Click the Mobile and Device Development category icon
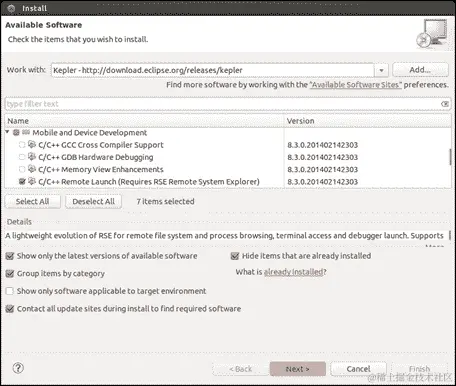456x386 pixels. (x=26, y=133)
